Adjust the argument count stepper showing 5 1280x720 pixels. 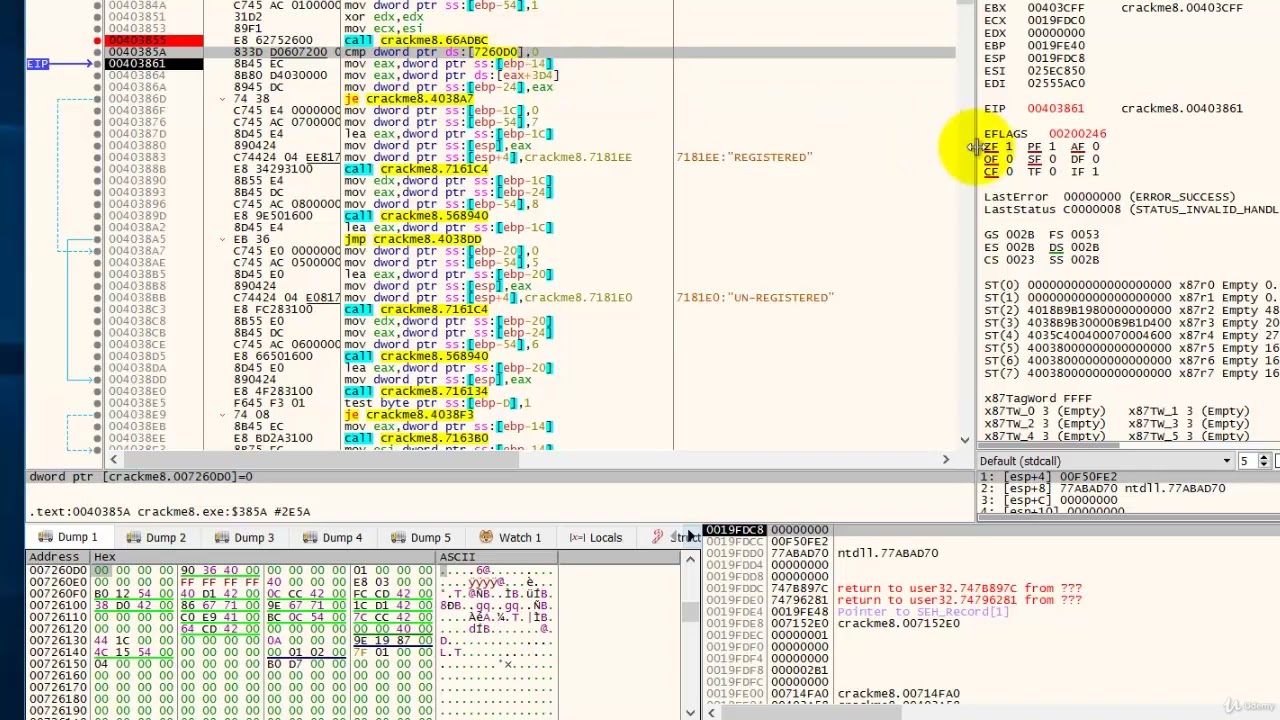click(1264, 461)
